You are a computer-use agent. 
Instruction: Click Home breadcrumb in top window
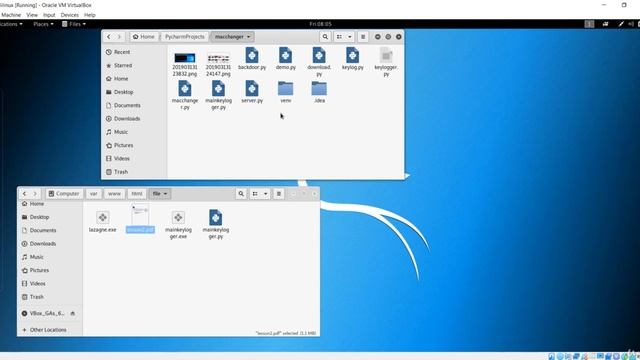tap(144, 37)
